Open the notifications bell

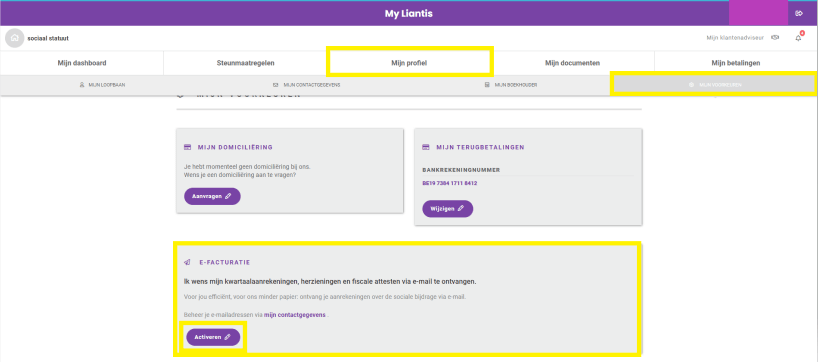click(798, 38)
